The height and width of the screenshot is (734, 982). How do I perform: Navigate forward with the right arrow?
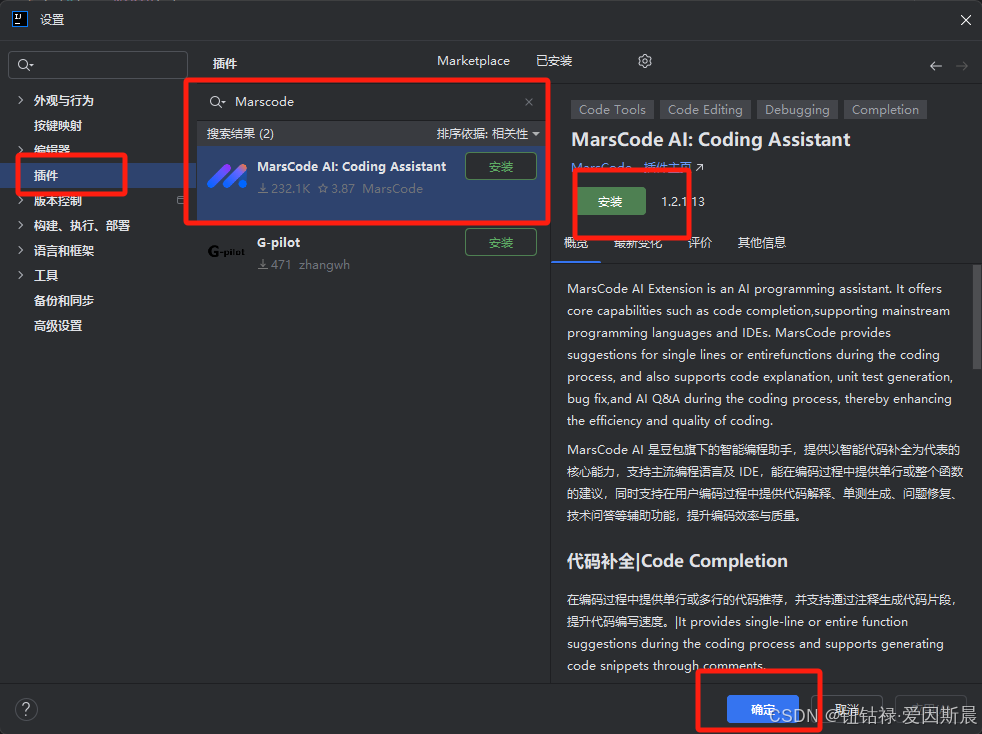coord(962,66)
